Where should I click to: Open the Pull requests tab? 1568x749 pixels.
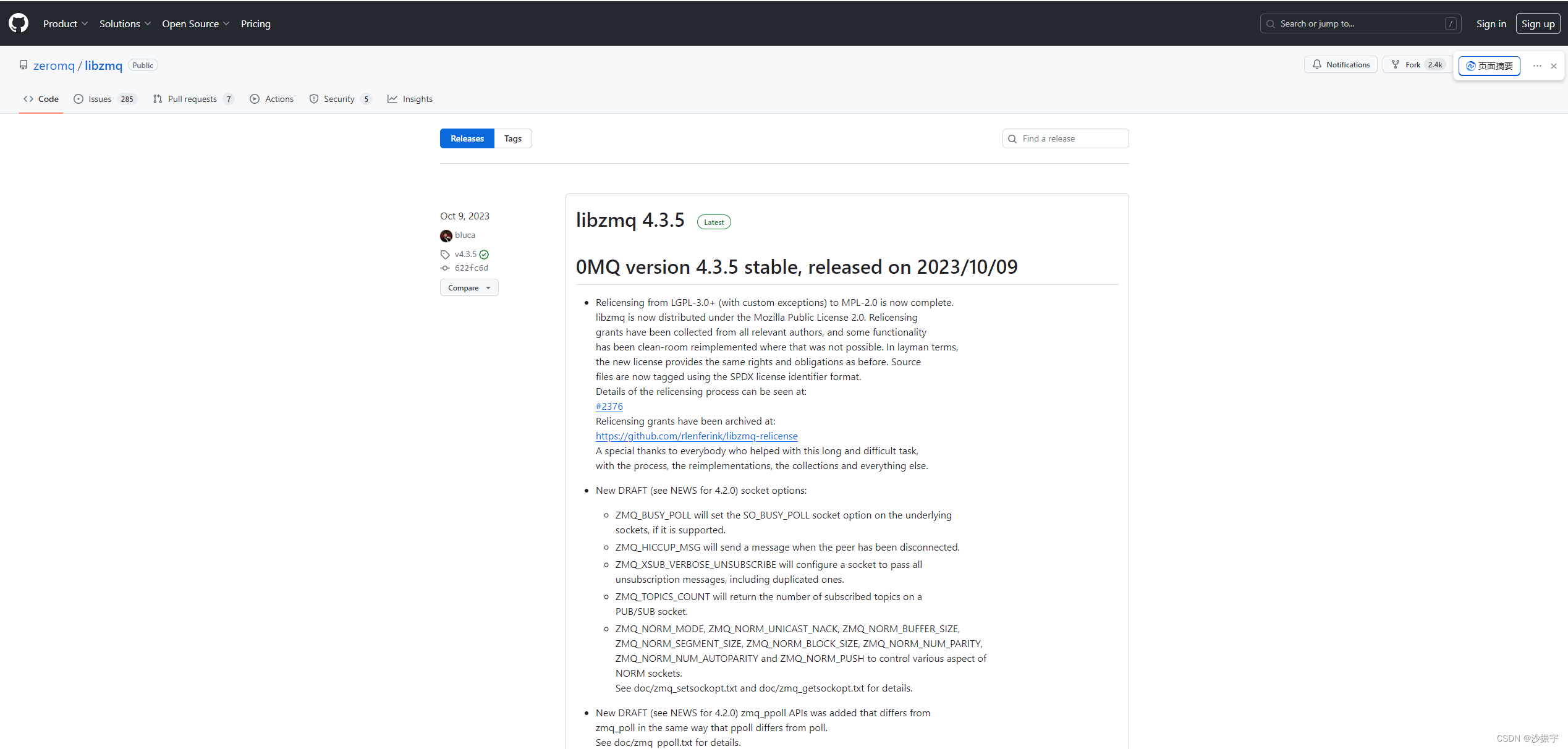[x=192, y=98]
